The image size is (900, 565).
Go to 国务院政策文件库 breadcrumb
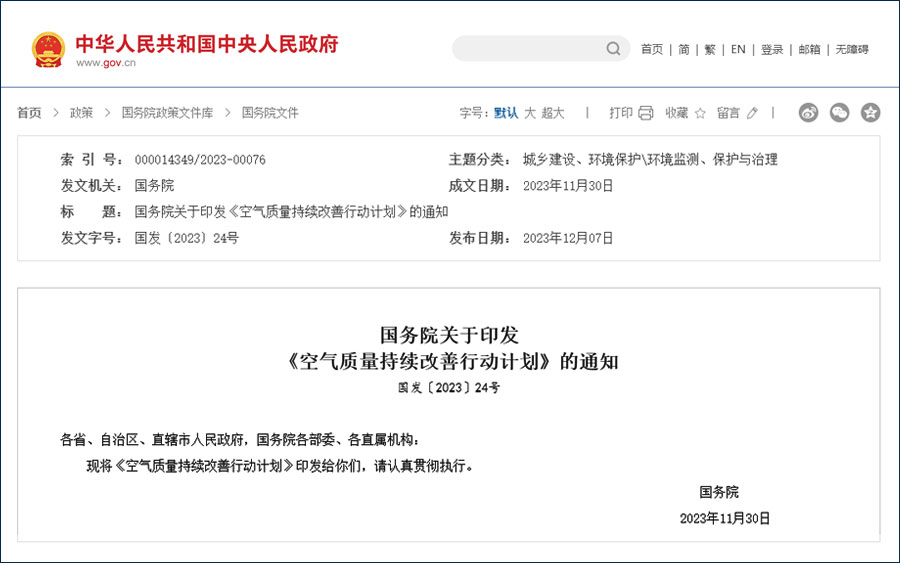coord(167,113)
